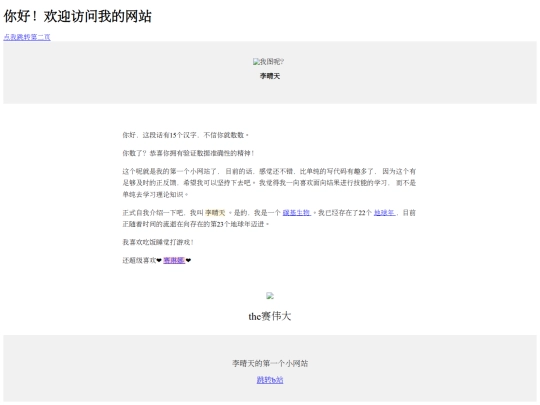Click the sentence 我喜欢吃饭睡觉打游戏!
Viewport: 540px width, 405px height.
click(x=158, y=242)
